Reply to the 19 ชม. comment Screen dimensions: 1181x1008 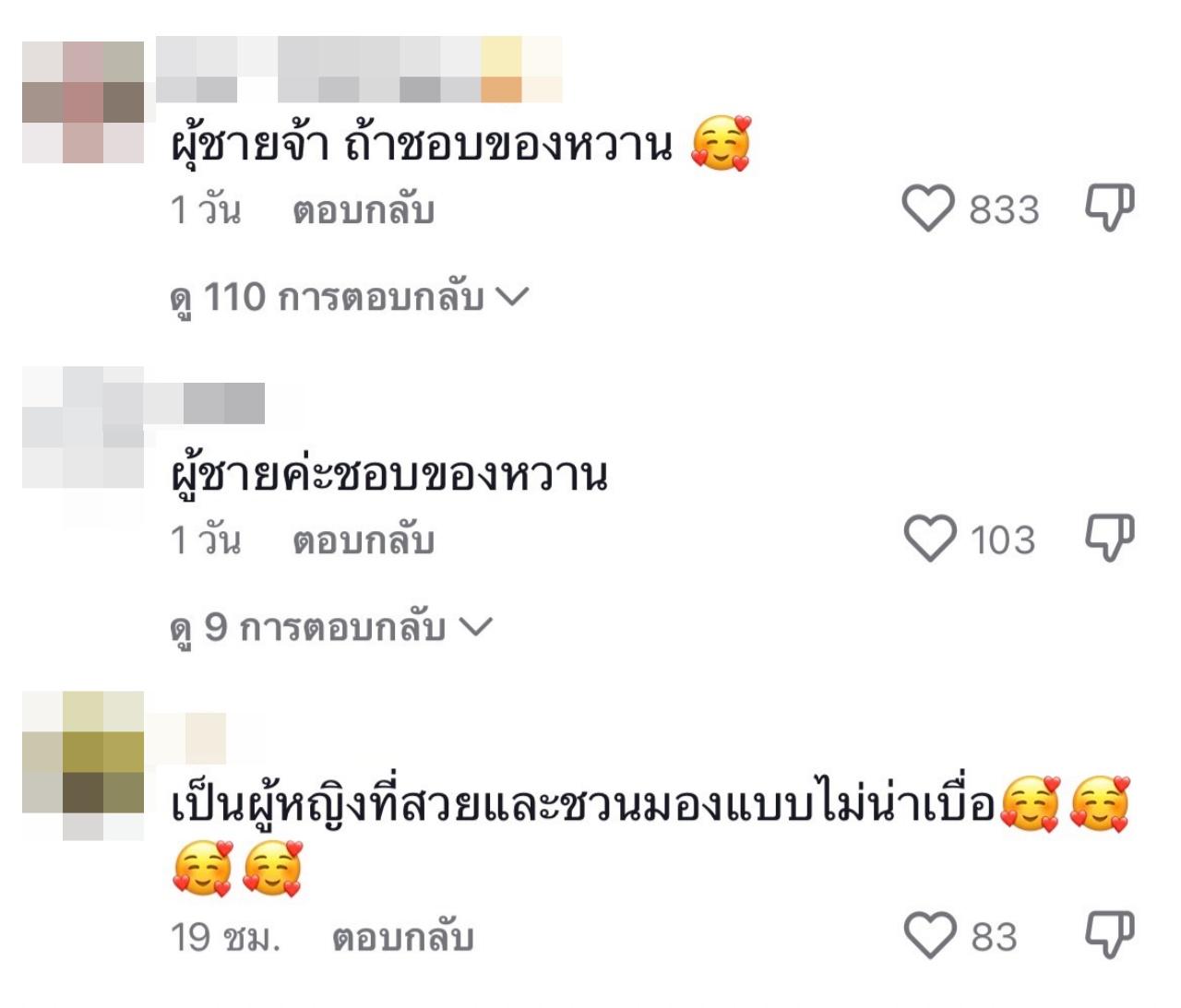pos(403,938)
